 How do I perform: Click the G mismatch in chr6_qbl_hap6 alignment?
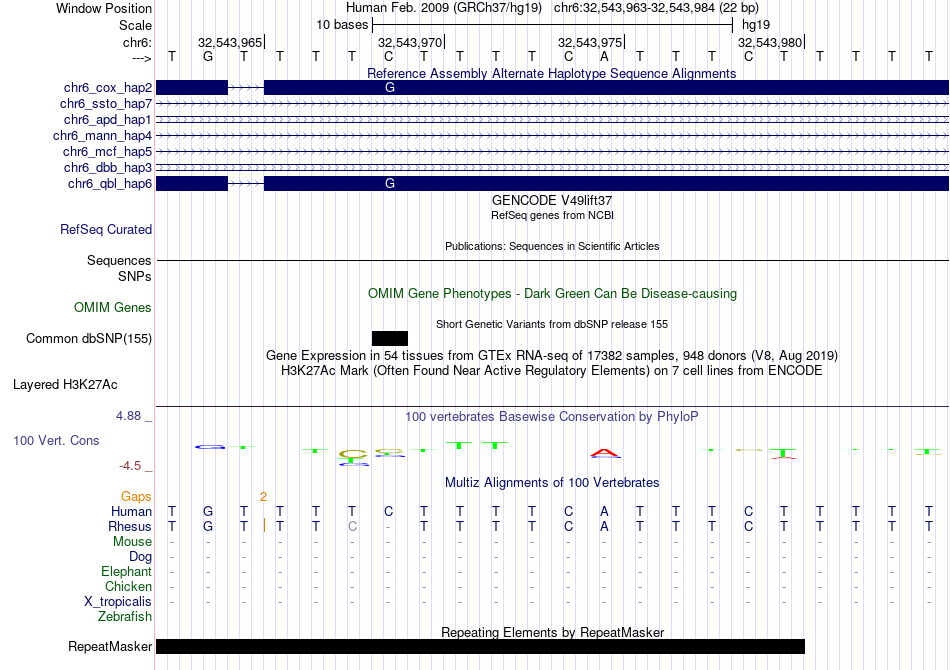(390, 184)
